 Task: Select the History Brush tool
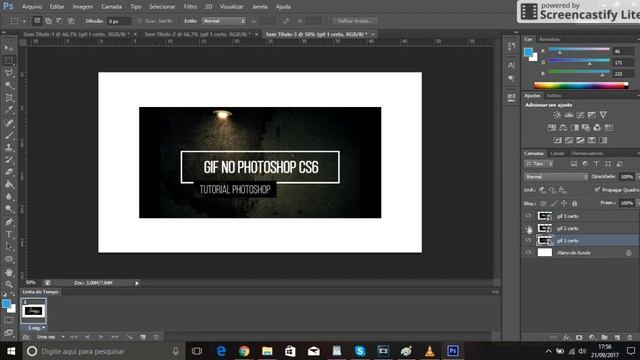tap(9, 159)
